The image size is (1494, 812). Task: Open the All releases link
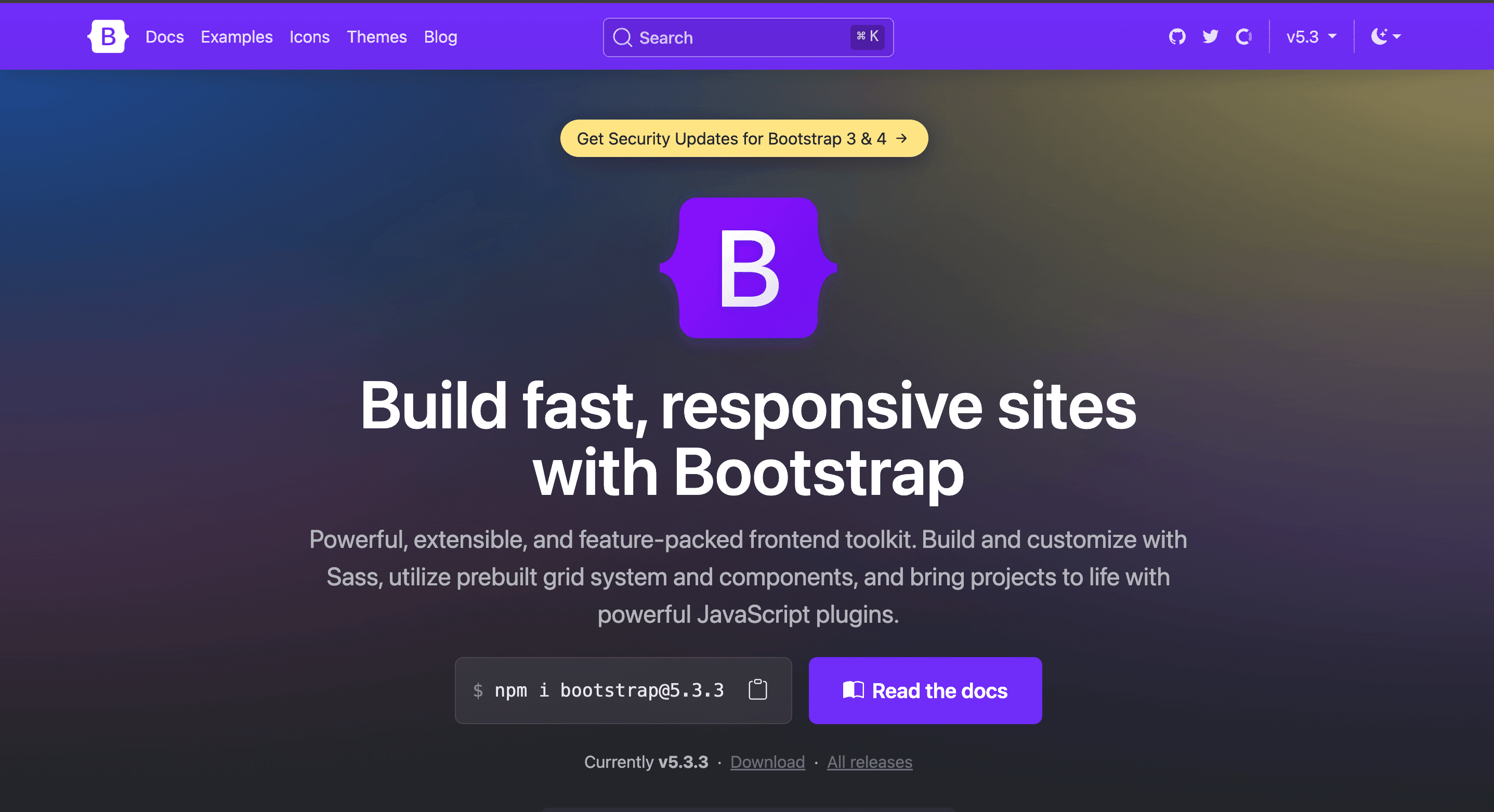point(869,762)
